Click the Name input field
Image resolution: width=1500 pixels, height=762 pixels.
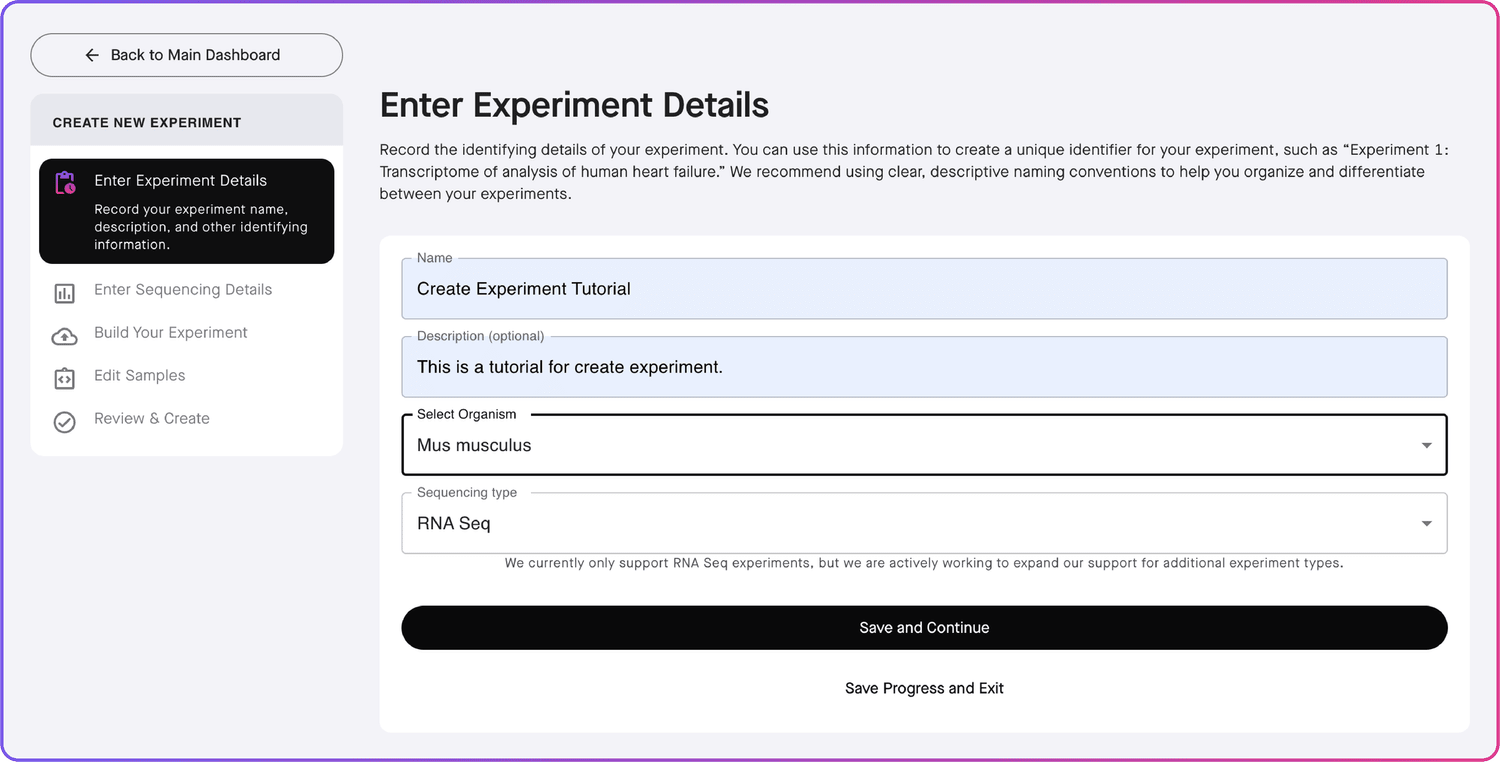coord(923,289)
